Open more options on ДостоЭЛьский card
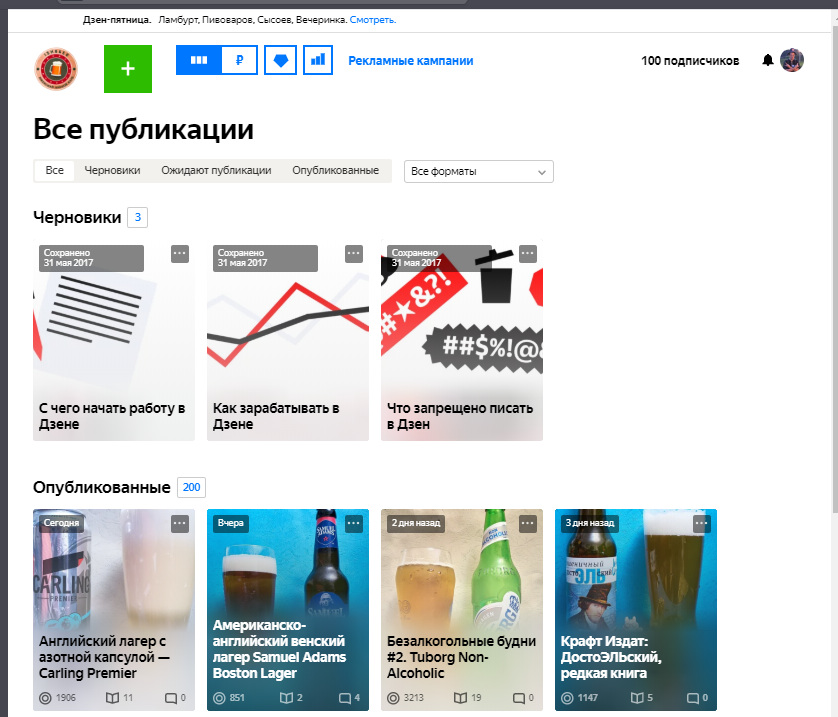The image size is (838, 717). pos(702,524)
